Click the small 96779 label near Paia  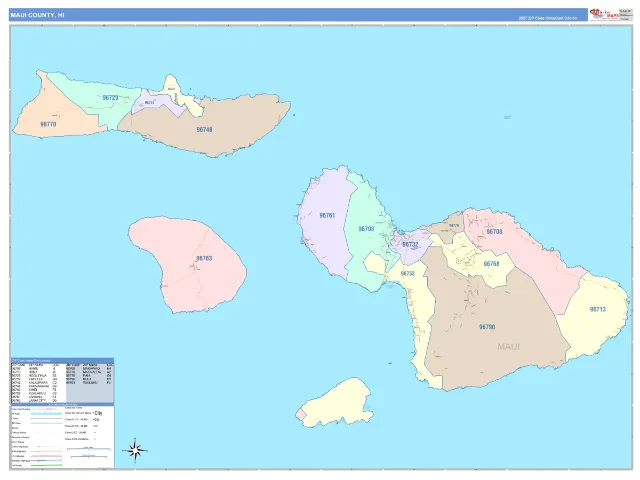point(454,225)
